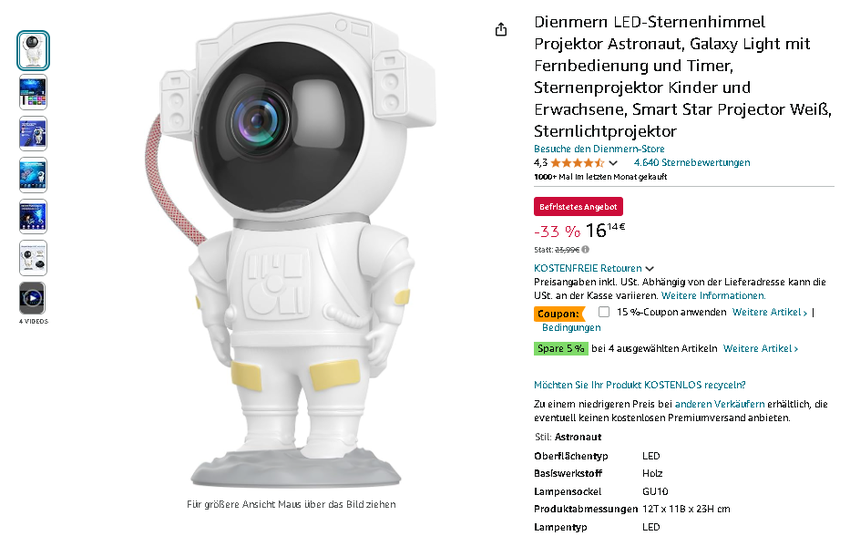Screen dimensions: 850x536
Task: Open the 4 videos thumbnail with play icon
Action: coord(33,298)
